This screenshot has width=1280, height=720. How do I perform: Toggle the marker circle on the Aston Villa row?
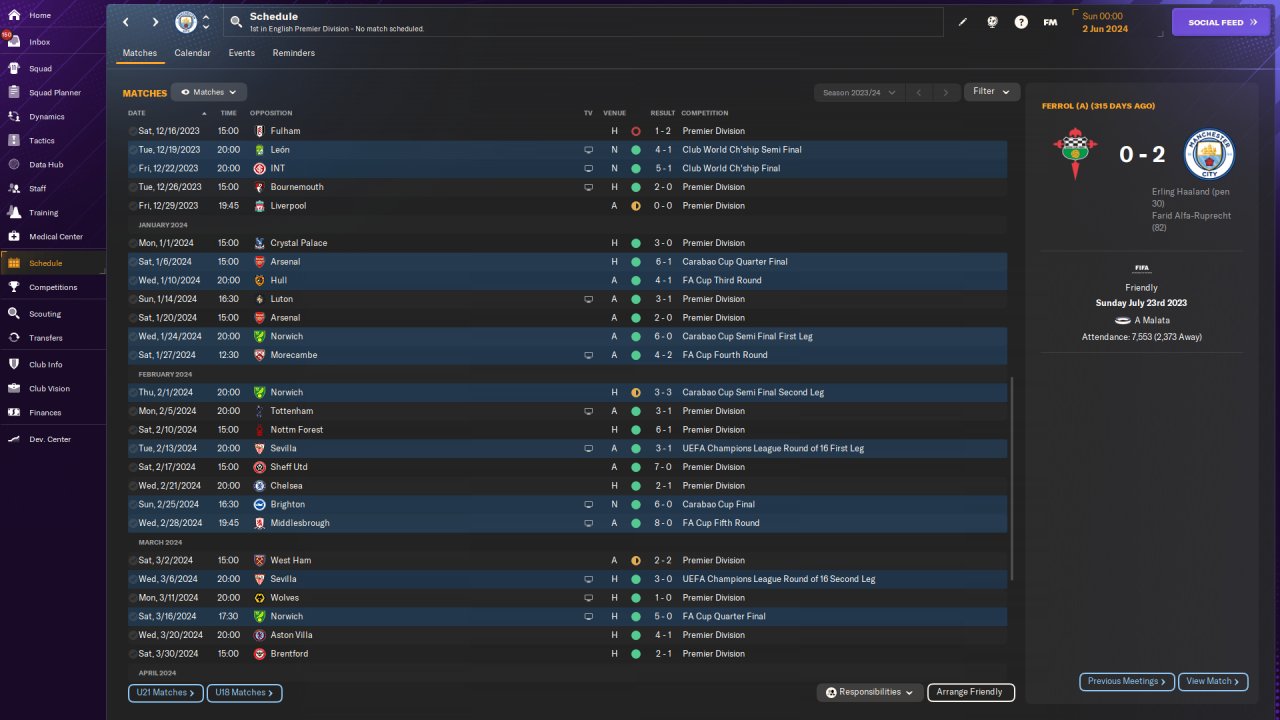(x=133, y=635)
